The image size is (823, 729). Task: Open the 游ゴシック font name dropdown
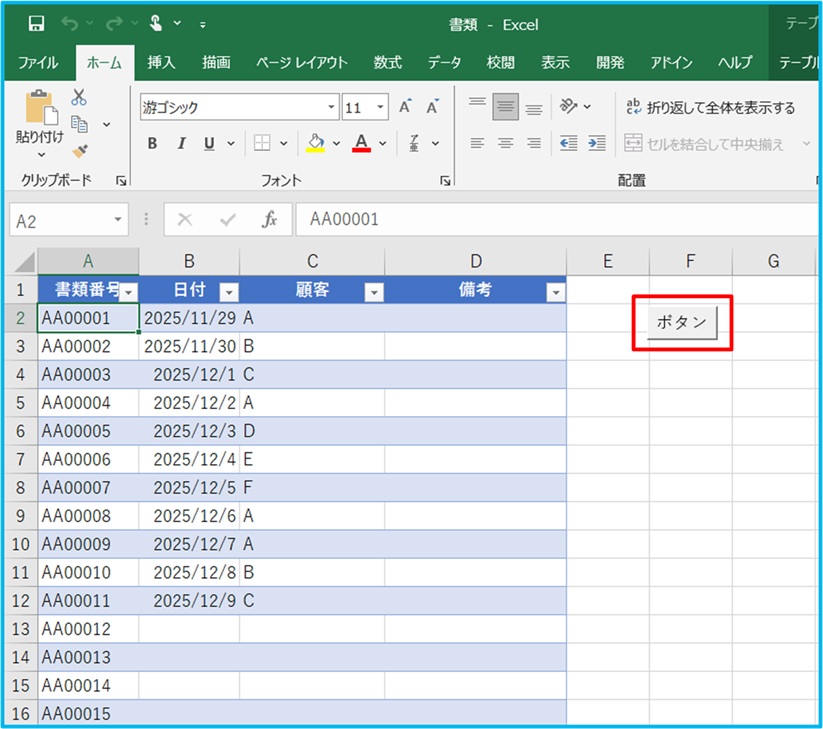[x=332, y=107]
